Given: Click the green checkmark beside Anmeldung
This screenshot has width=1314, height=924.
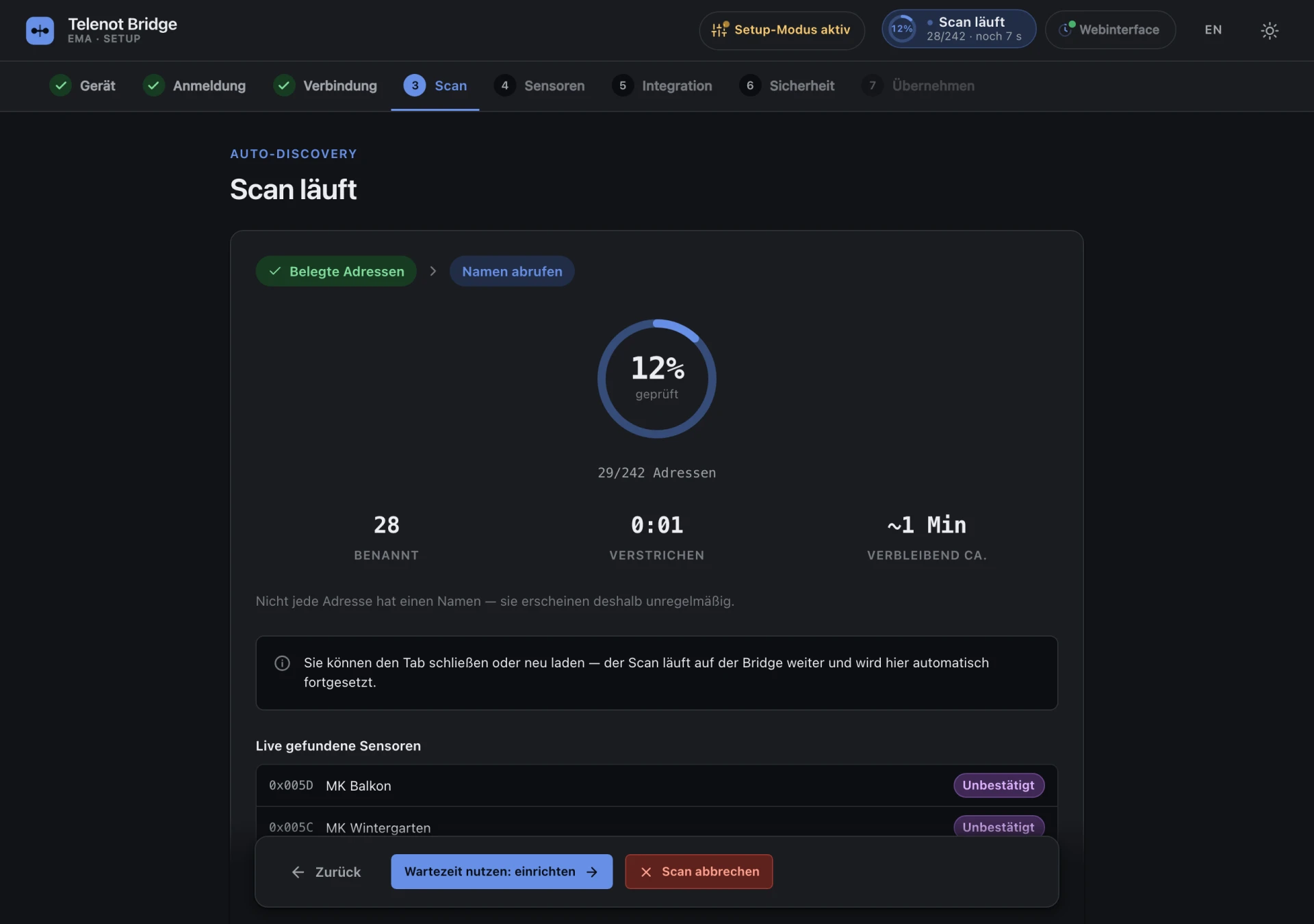Looking at the screenshot, I should 154,86.
